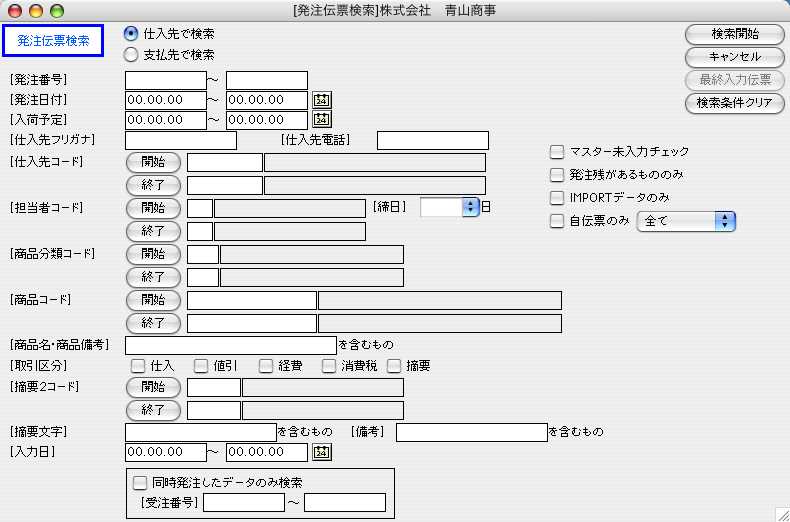Viewport: 790px width, 522px height.
Task: Open calendar picker for 入力日 row
Action: click(x=322, y=452)
